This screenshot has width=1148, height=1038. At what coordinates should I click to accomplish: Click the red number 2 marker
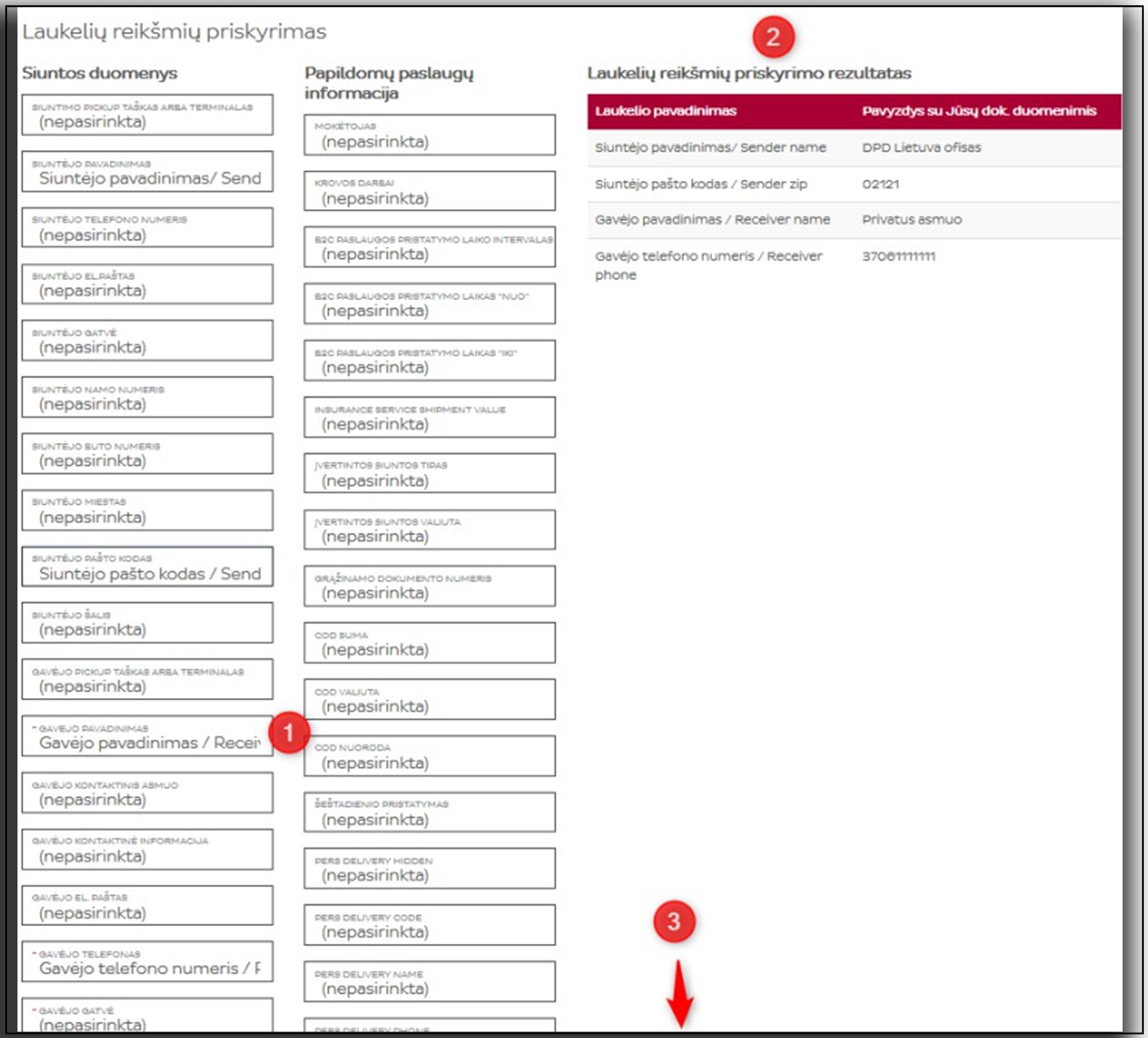[773, 37]
